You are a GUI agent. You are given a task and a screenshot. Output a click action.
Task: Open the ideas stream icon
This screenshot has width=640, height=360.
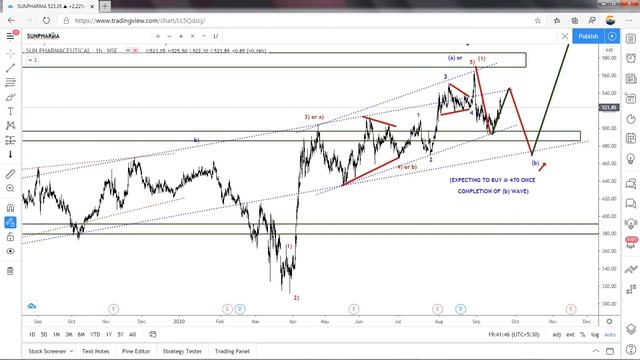click(x=631, y=223)
